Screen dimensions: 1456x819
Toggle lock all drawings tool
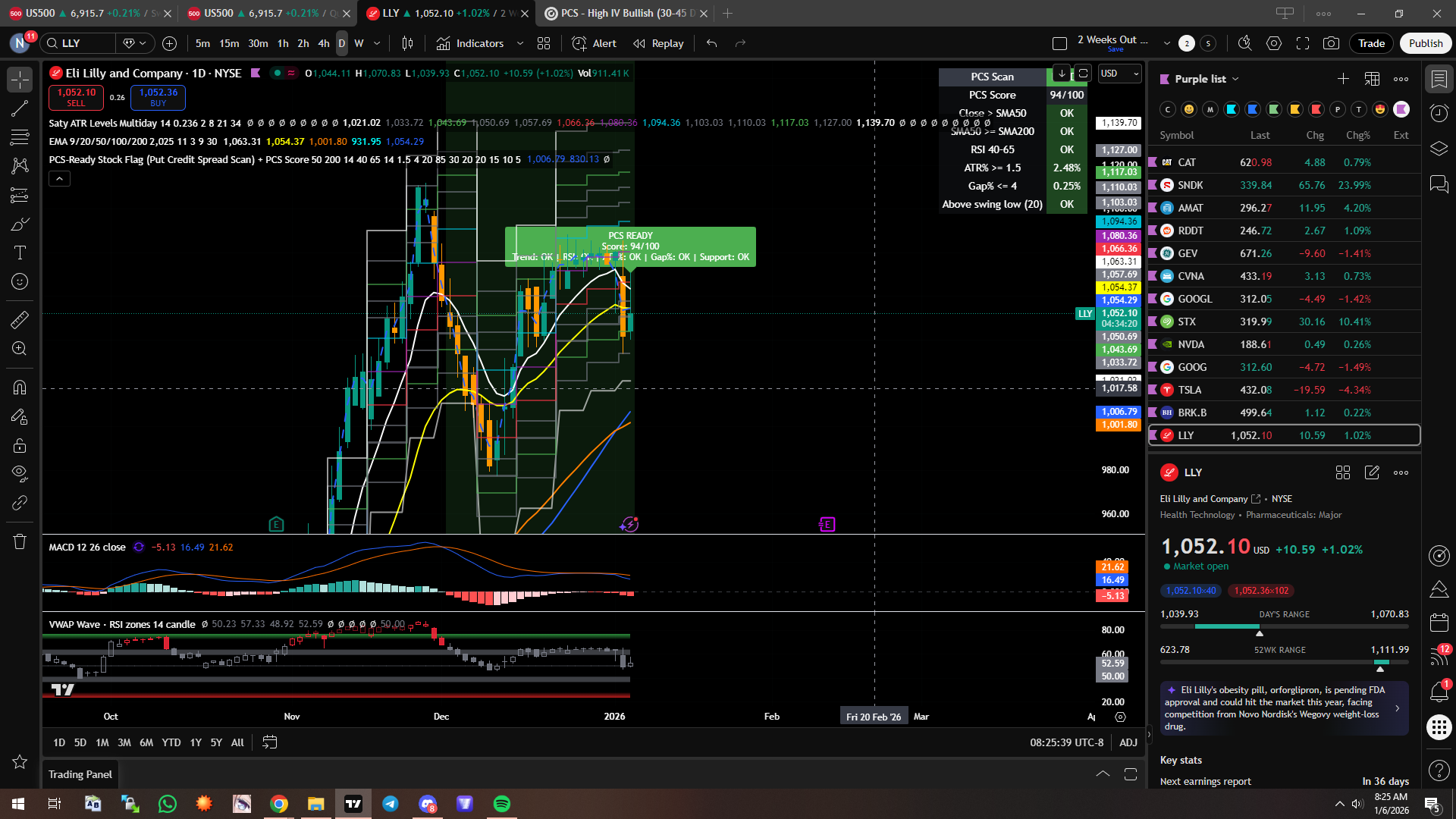pyautogui.click(x=20, y=445)
